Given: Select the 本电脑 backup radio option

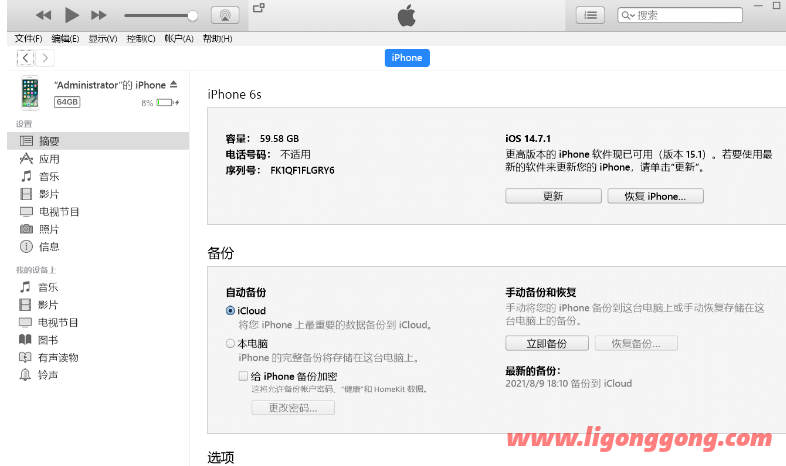Looking at the screenshot, I should point(230,343).
